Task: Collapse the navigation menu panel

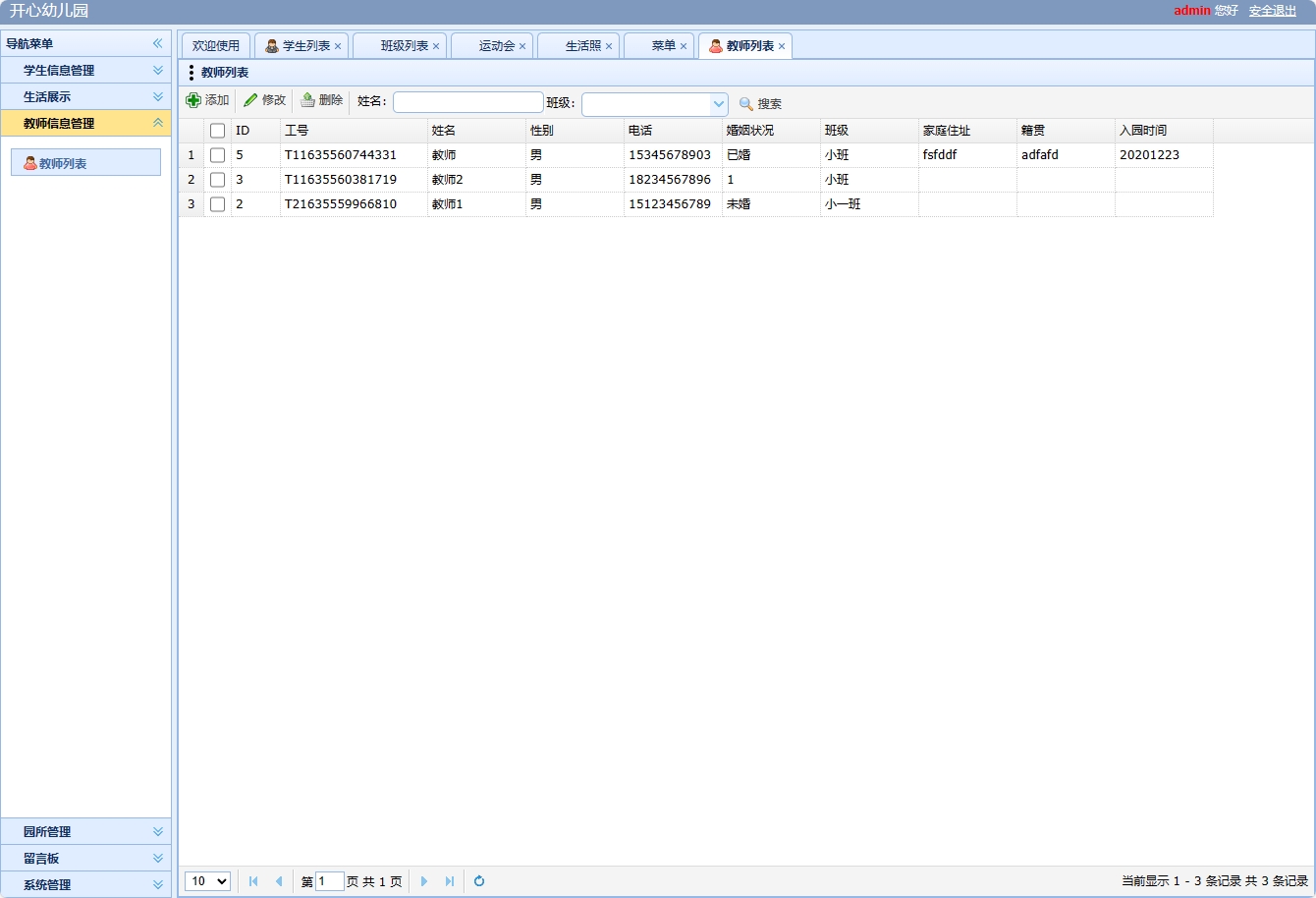Action: tap(157, 43)
